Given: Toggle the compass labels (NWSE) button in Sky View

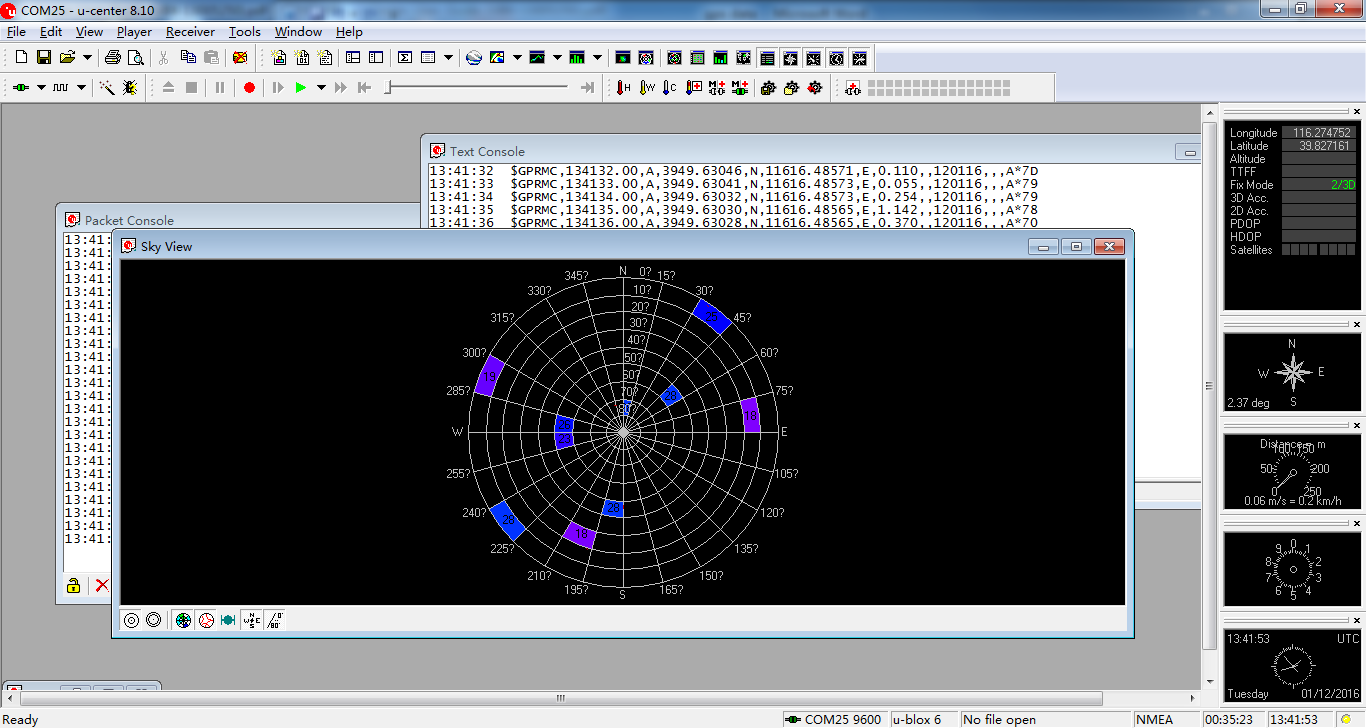Looking at the screenshot, I should [251, 620].
